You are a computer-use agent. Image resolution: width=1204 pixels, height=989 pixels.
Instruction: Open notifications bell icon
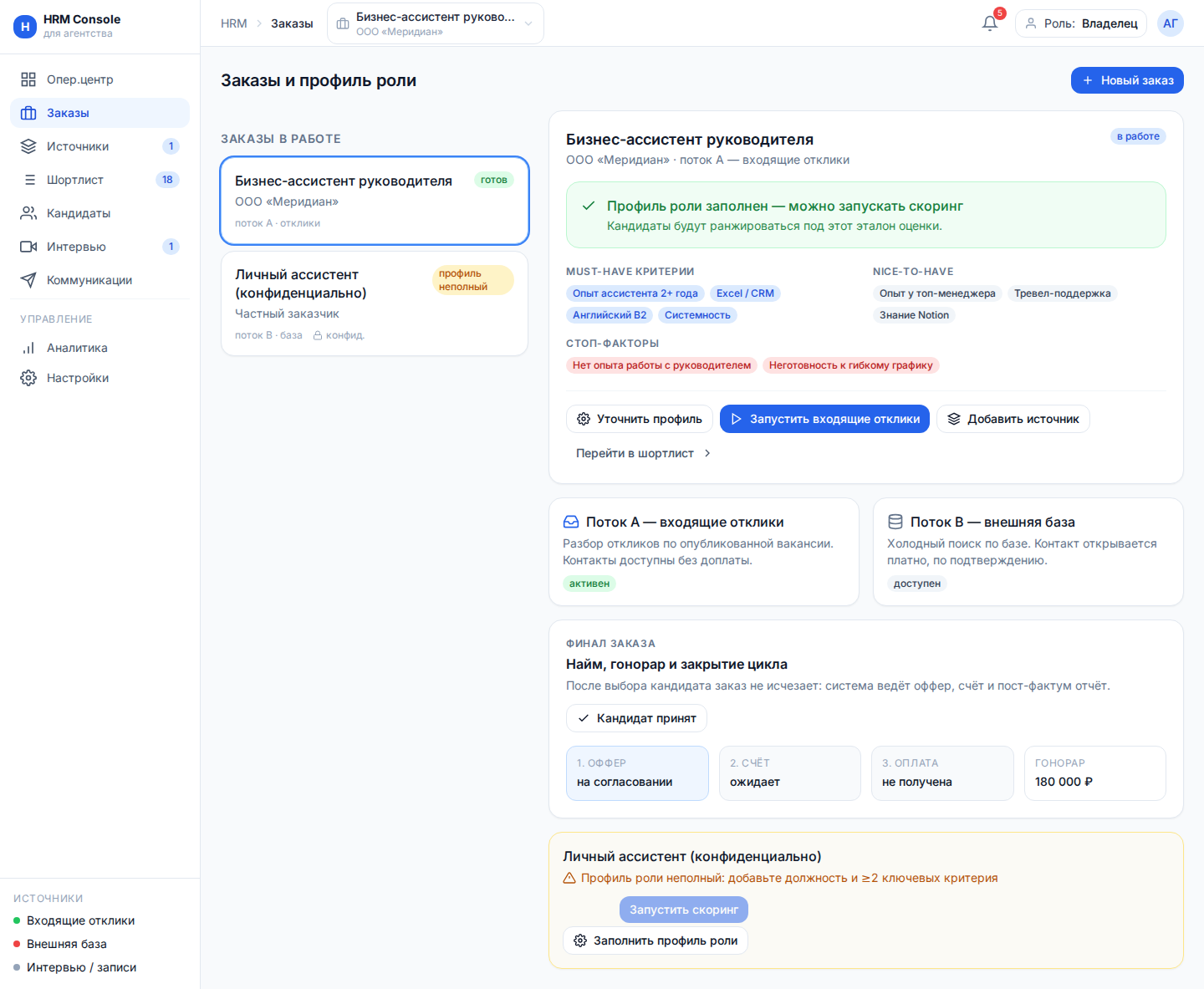pos(990,23)
